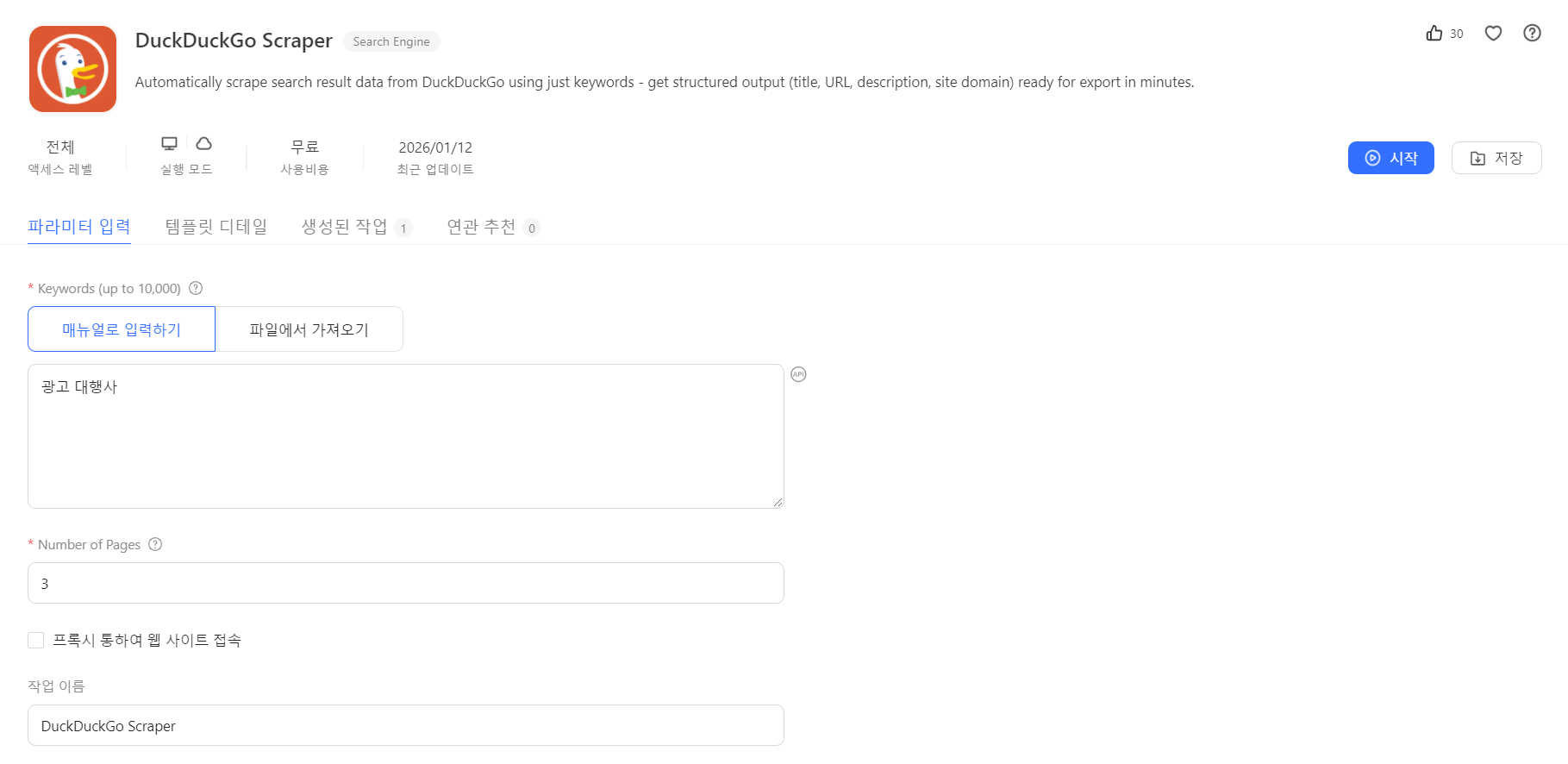Select the 매뉴얼로 입력하기 option

coord(122,329)
